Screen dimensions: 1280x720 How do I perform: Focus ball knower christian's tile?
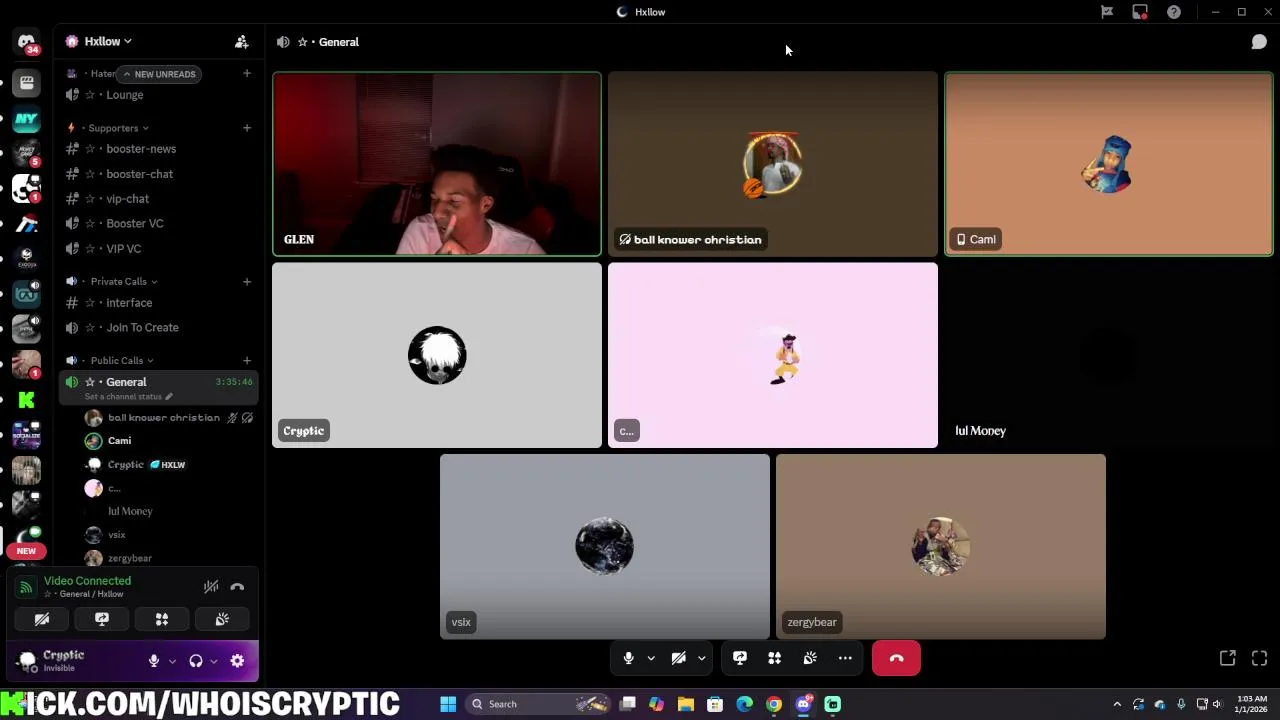pyautogui.click(x=773, y=164)
